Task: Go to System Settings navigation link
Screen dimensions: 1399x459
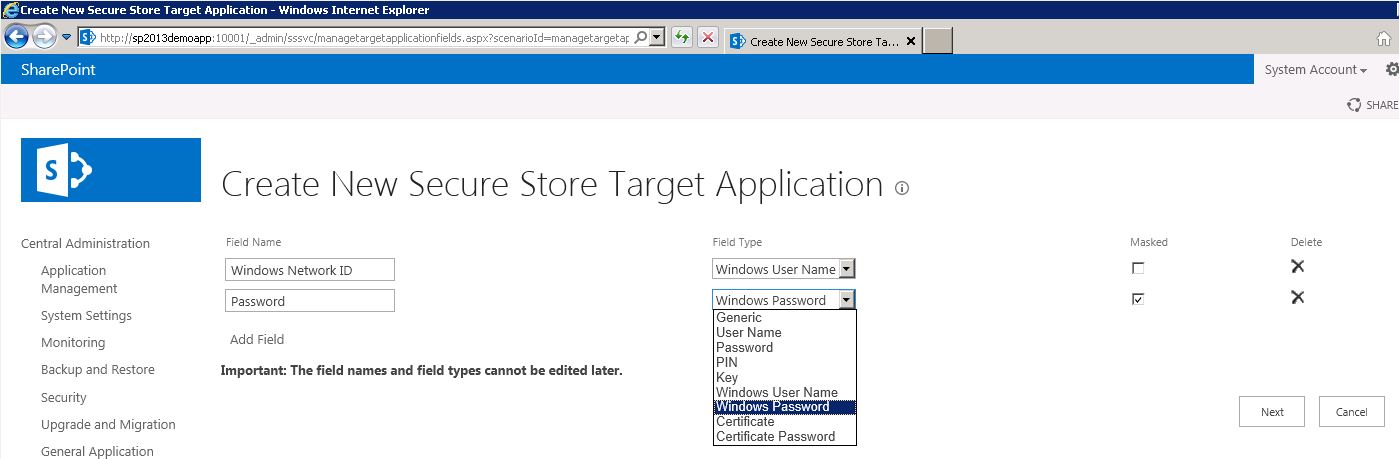Action: (x=86, y=315)
